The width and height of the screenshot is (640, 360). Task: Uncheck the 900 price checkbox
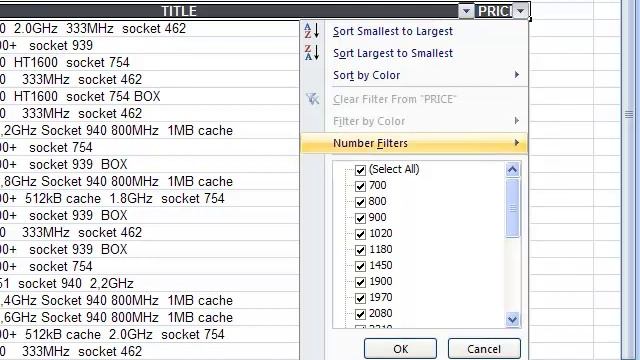(x=360, y=218)
